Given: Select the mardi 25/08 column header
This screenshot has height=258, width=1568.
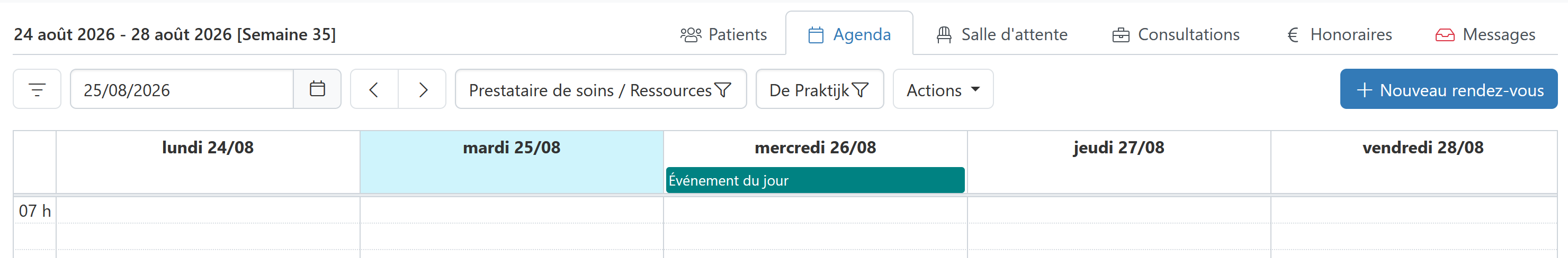Looking at the screenshot, I should [512, 148].
